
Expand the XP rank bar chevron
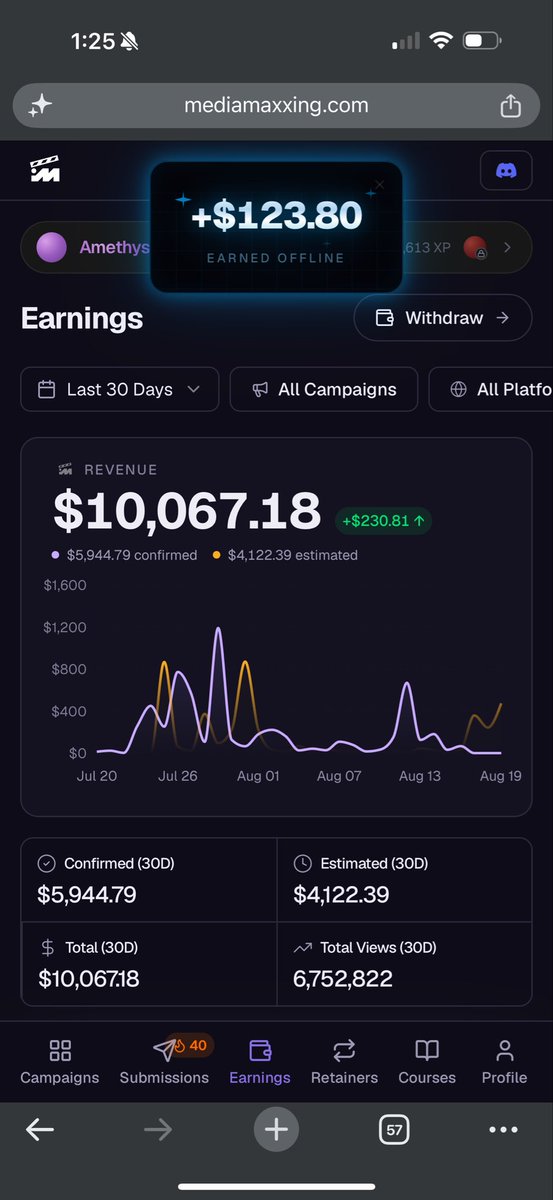click(x=507, y=247)
